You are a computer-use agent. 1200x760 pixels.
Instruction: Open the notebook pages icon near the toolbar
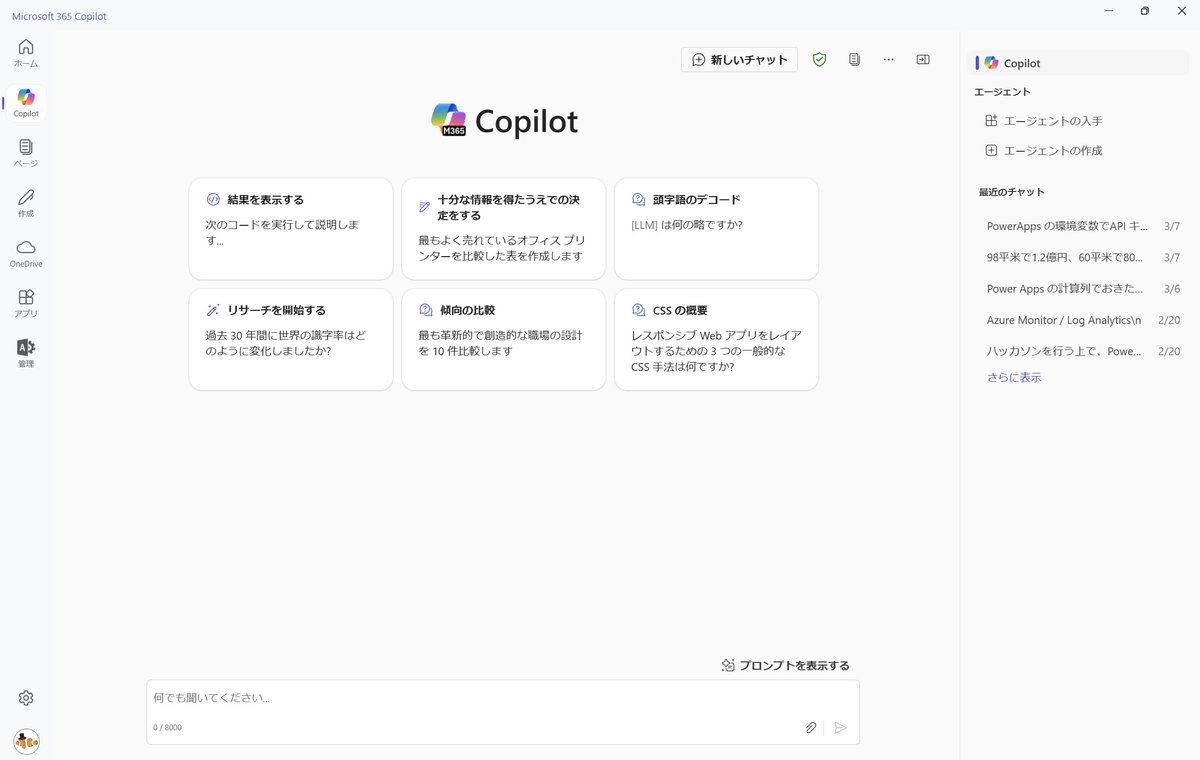point(853,59)
